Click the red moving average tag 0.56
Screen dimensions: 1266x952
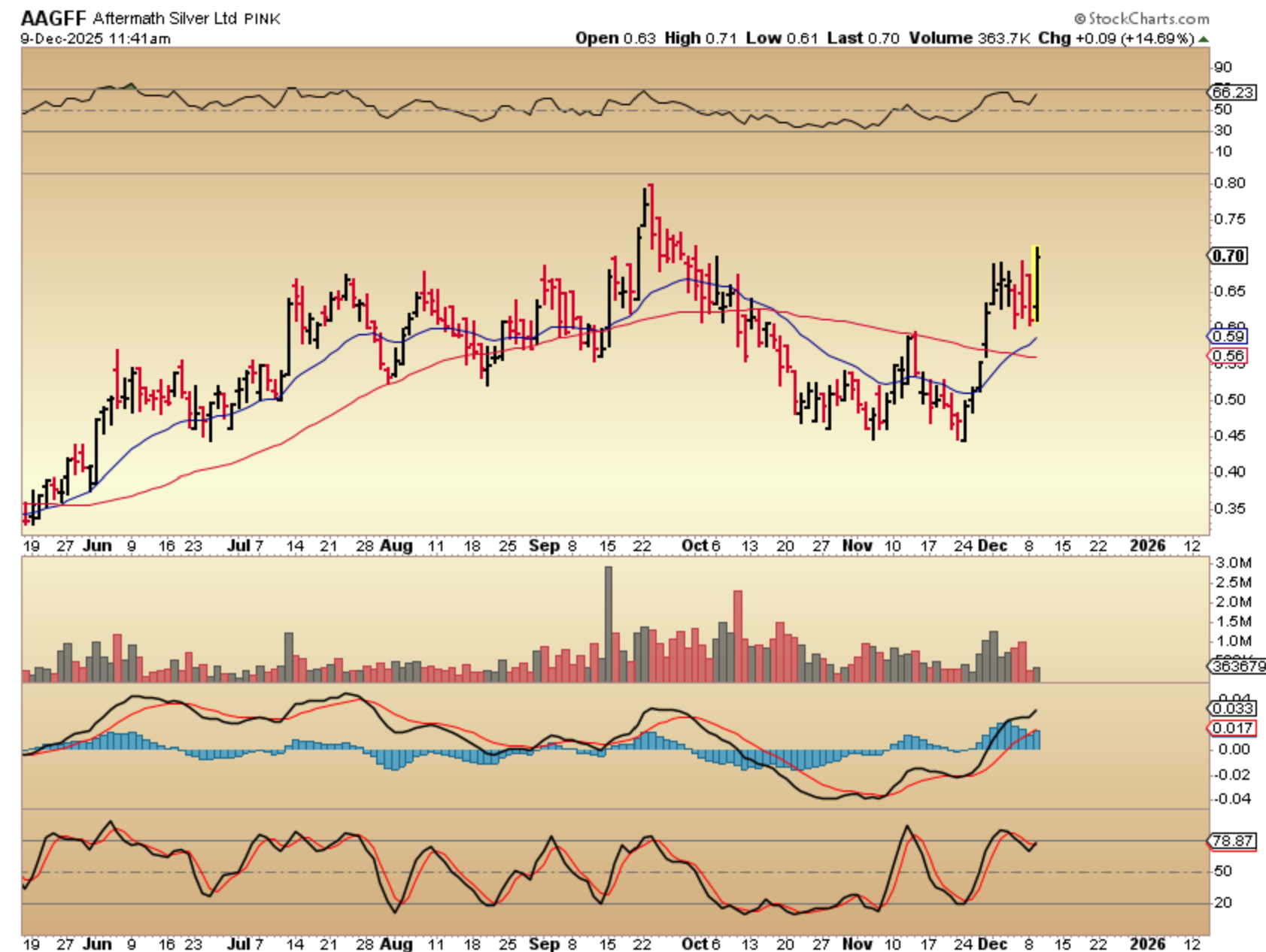[x=1228, y=356]
